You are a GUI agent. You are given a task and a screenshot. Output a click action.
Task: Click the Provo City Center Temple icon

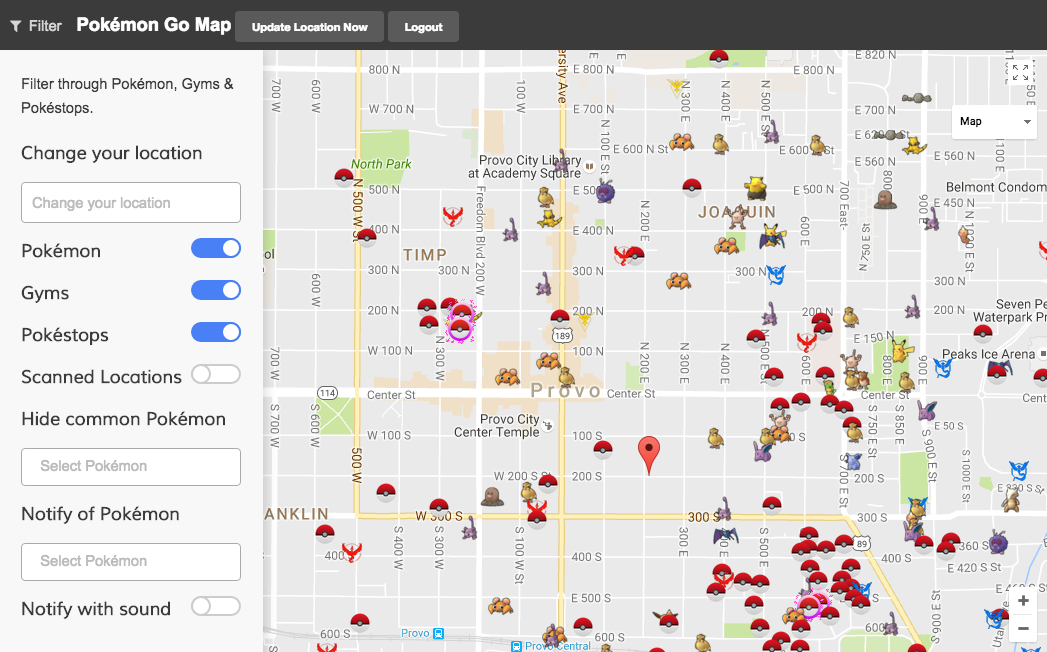coord(548,425)
